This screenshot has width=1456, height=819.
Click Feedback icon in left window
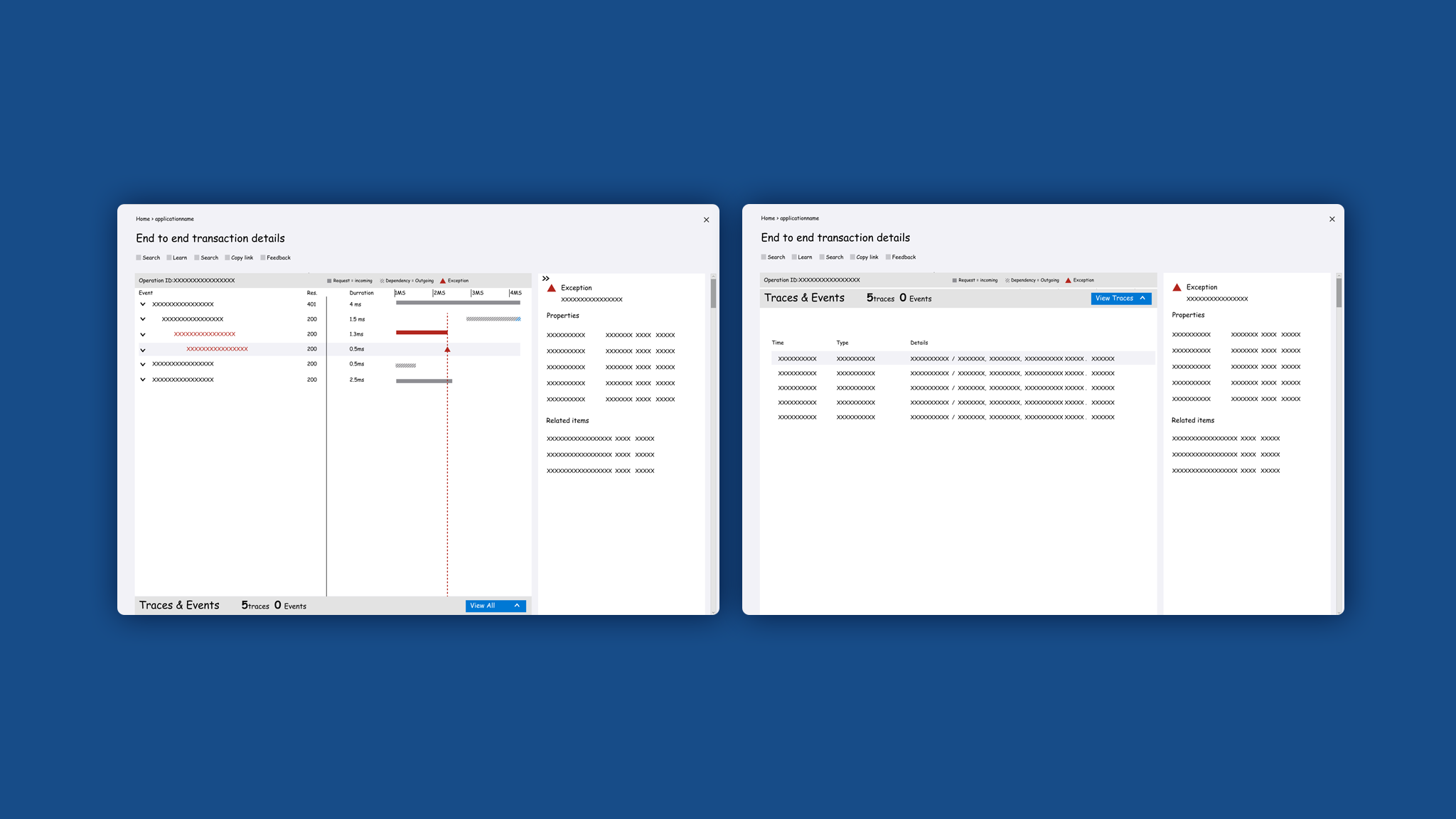coord(263,258)
